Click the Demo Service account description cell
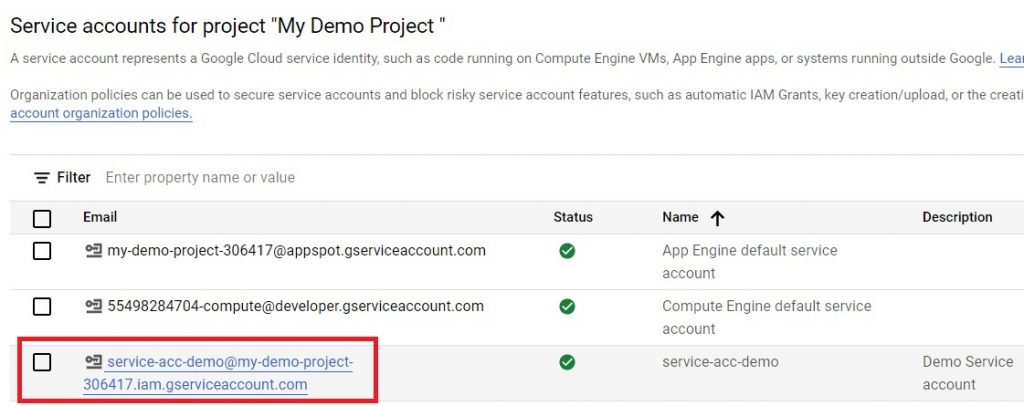This screenshot has height=406, width=1024. (x=968, y=373)
